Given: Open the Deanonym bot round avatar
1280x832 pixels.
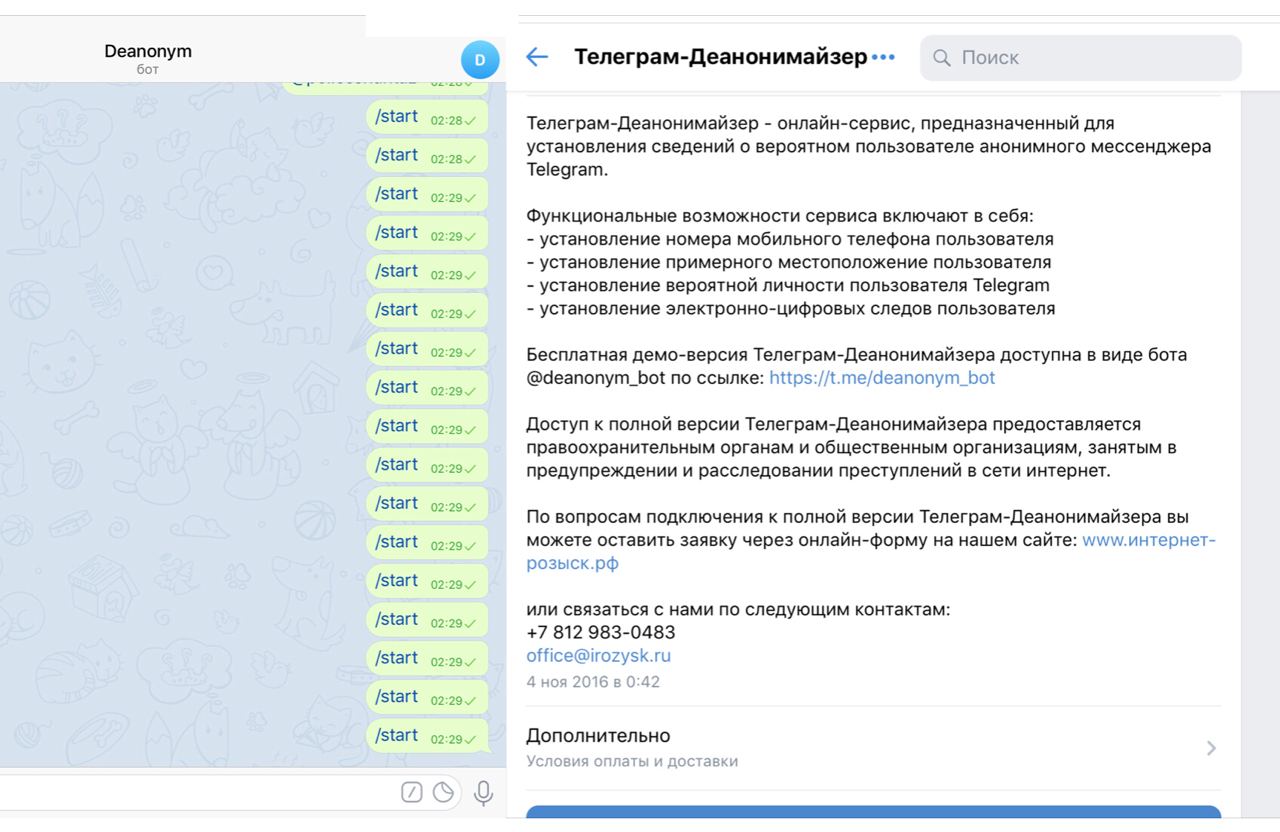Looking at the screenshot, I should click(x=480, y=60).
